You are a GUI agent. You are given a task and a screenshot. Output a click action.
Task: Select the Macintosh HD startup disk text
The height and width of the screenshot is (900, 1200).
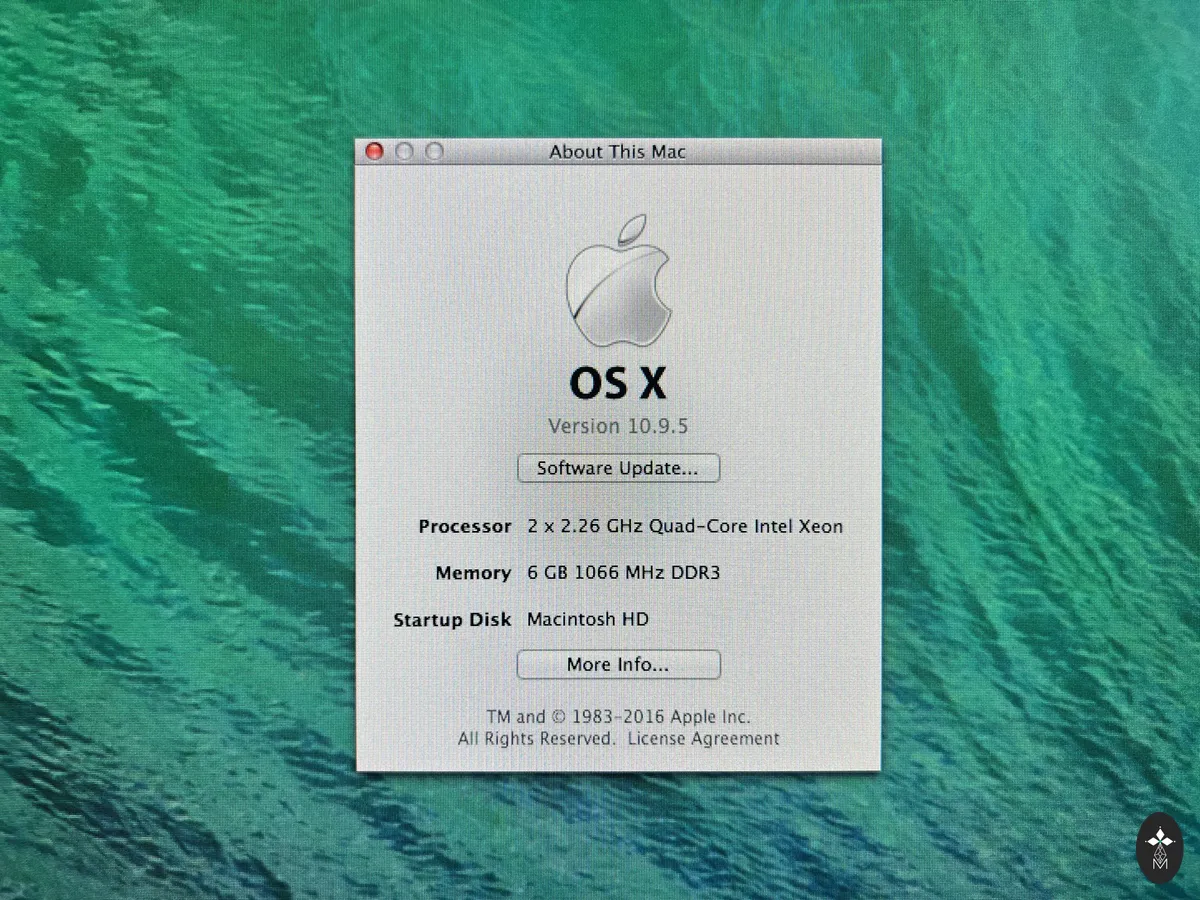point(588,619)
